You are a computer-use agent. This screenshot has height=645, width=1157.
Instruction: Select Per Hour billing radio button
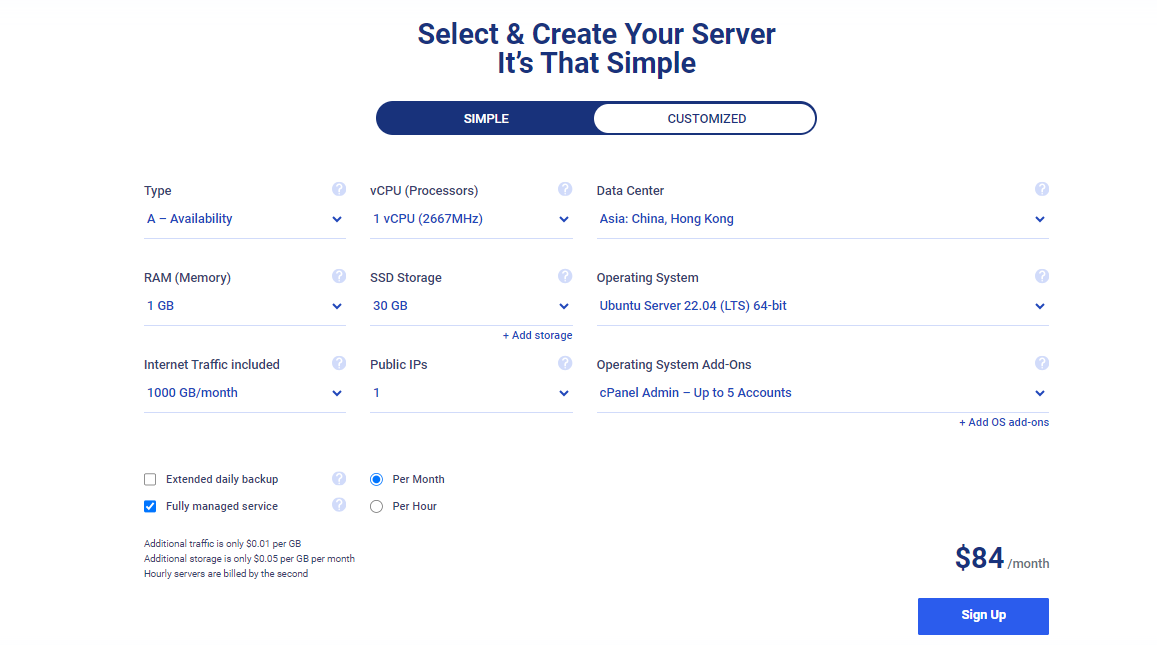click(x=376, y=506)
